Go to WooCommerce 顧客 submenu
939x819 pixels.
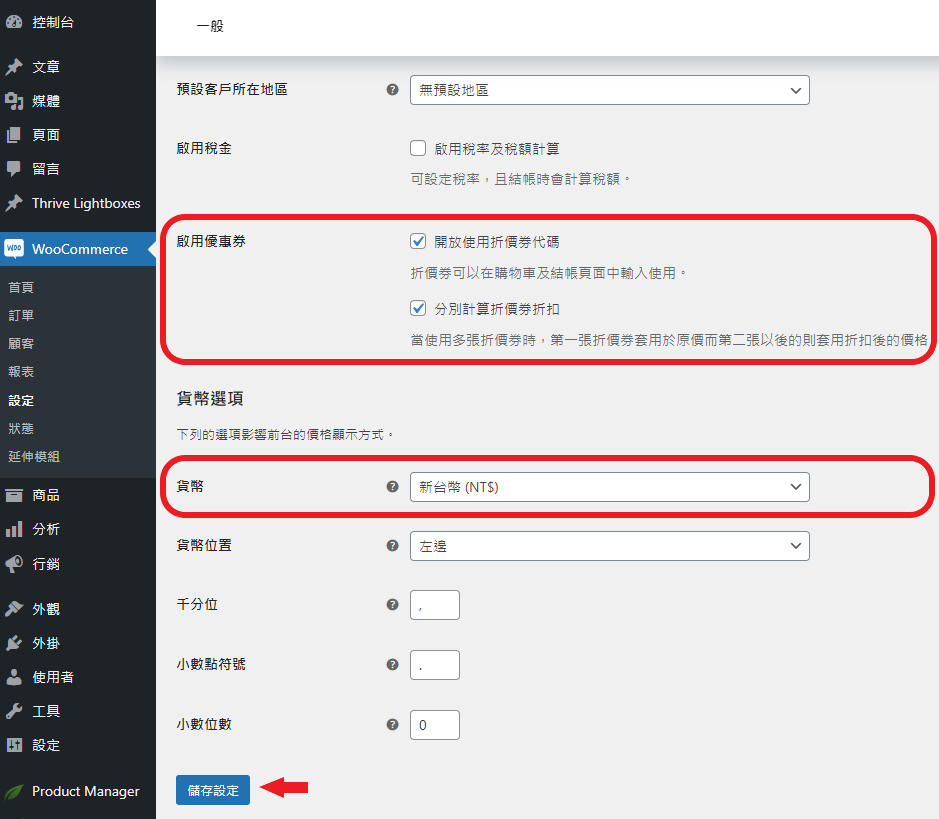tap(21, 344)
